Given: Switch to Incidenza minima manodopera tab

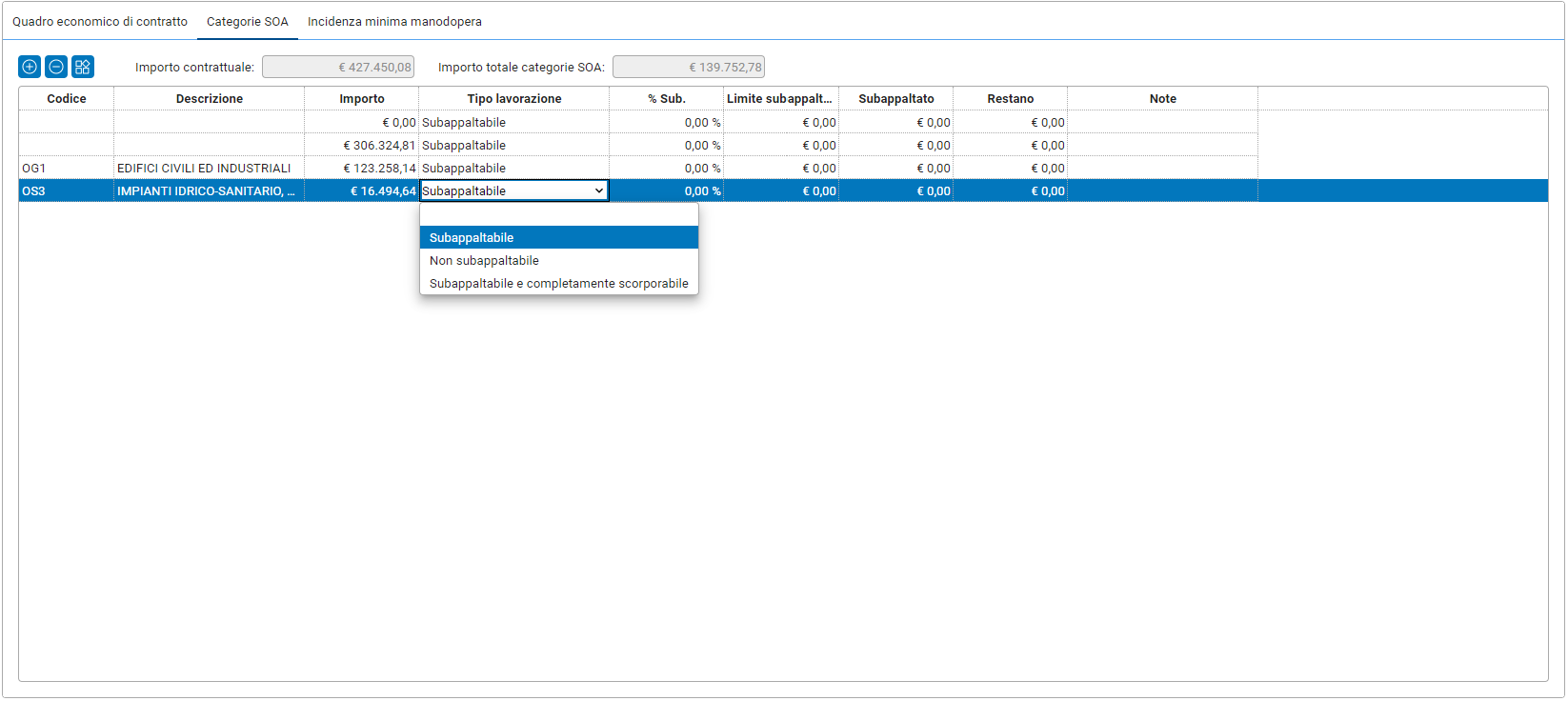Looking at the screenshot, I should click(394, 21).
